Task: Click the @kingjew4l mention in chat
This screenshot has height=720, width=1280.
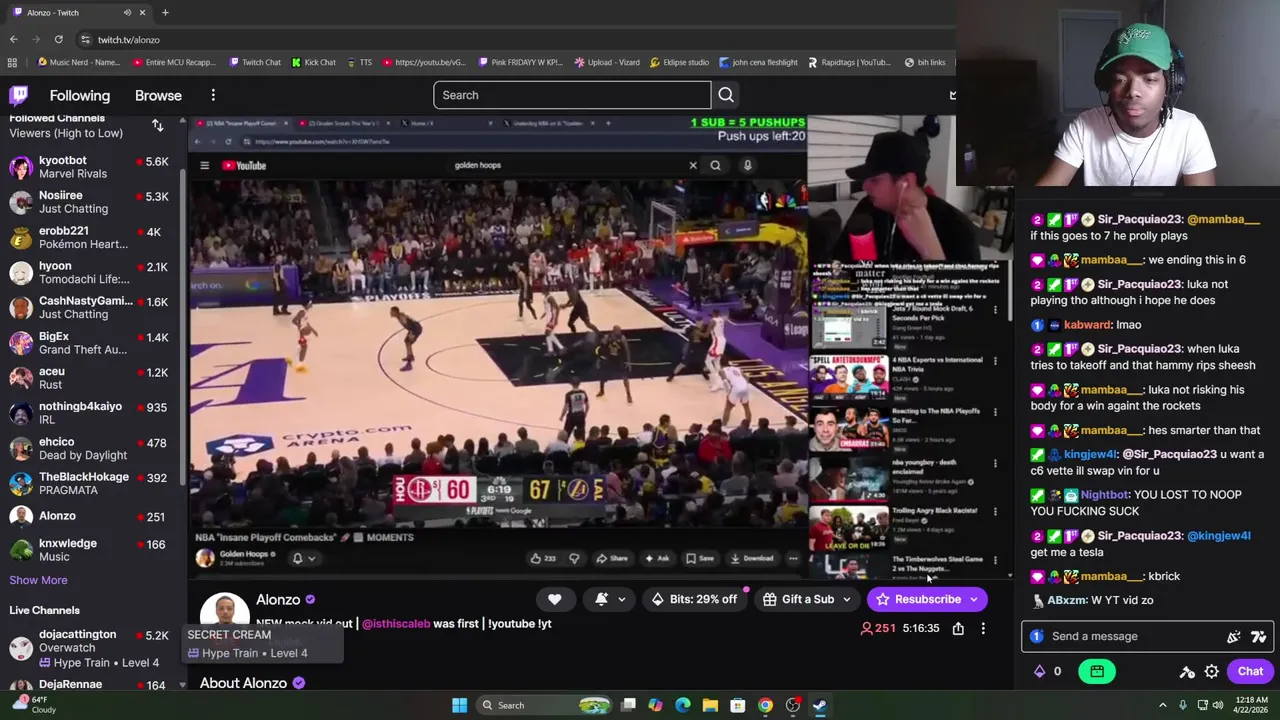Action: click(1219, 535)
